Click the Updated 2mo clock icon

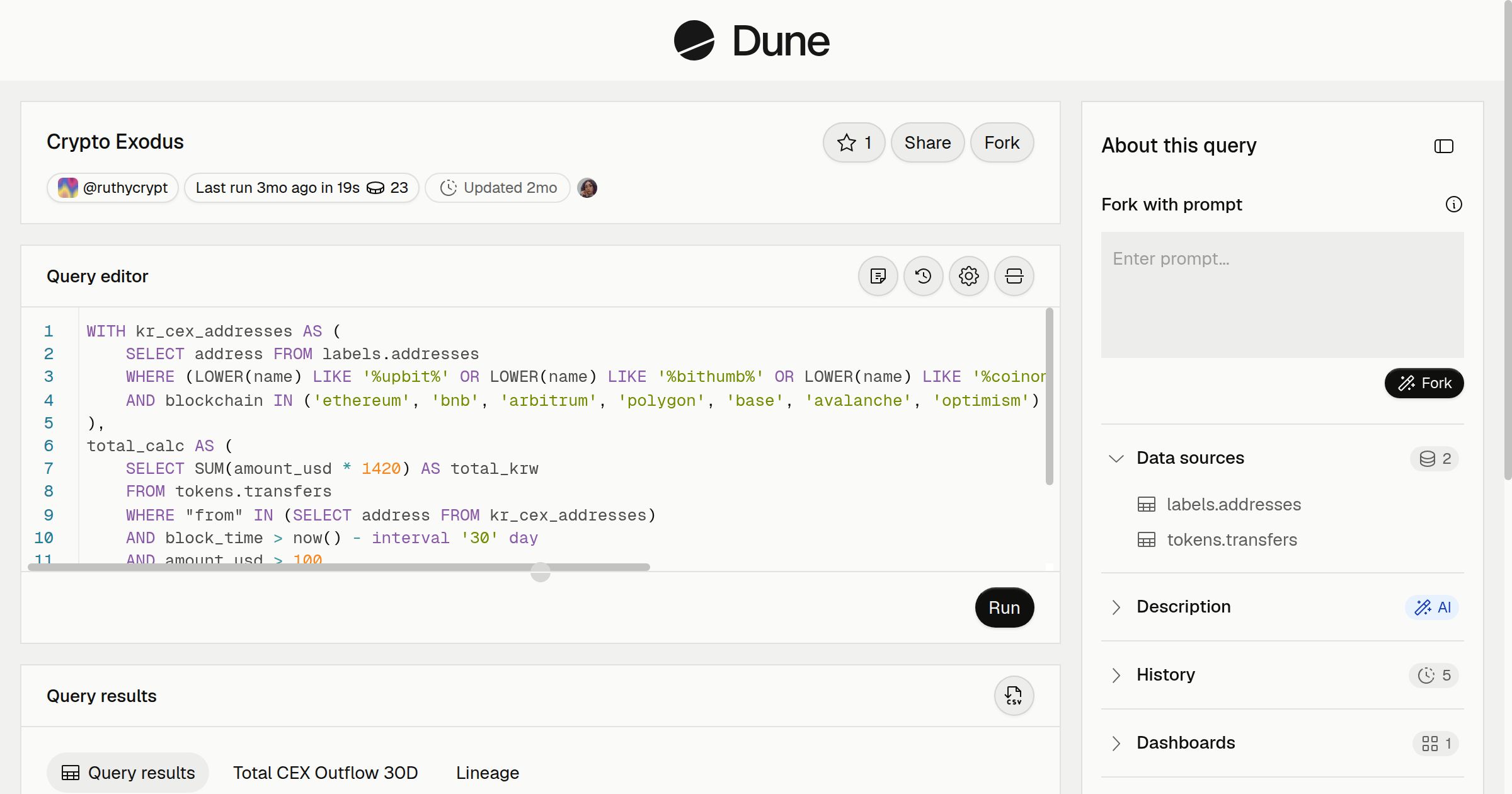pos(448,188)
